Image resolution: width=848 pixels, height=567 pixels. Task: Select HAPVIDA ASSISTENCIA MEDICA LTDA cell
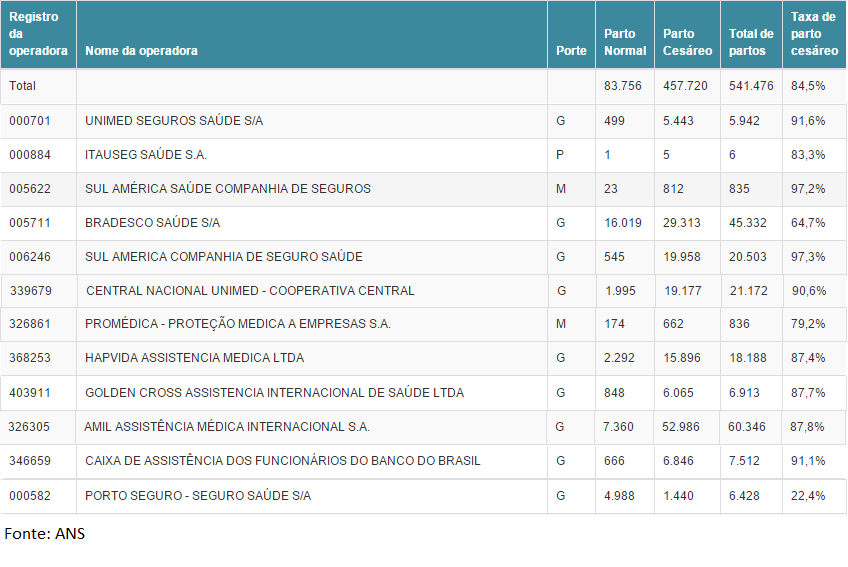[194, 358]
